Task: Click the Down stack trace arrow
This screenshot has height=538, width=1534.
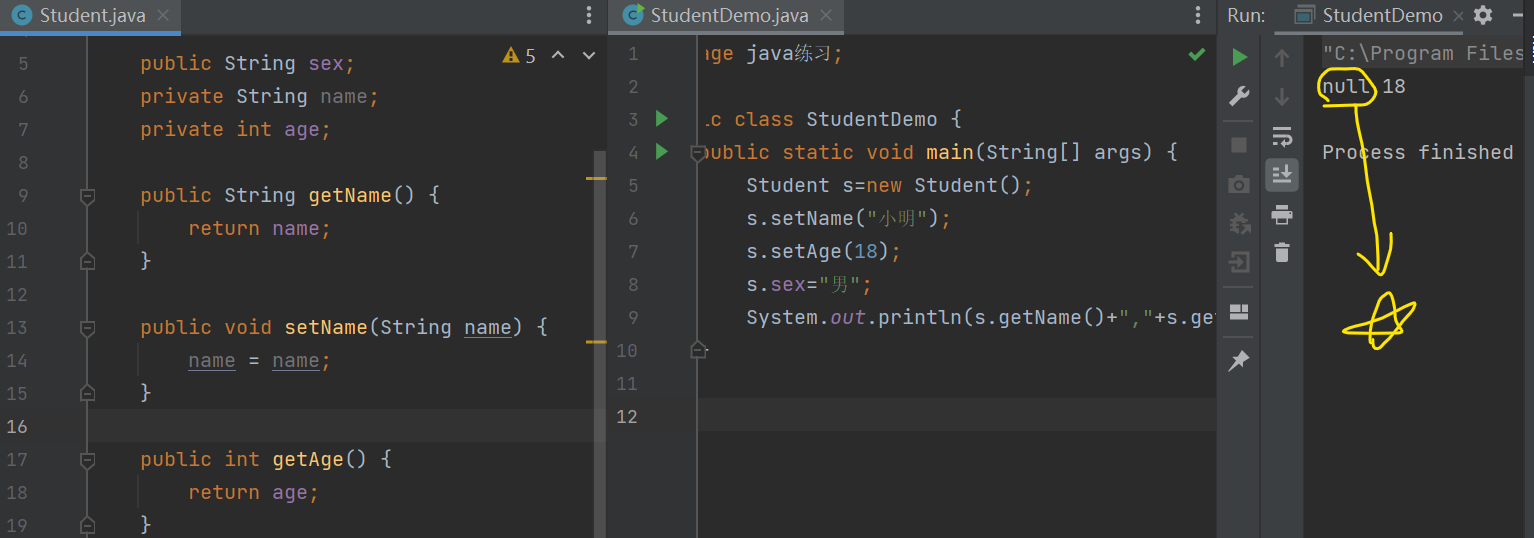Action: pos(1281,97)
